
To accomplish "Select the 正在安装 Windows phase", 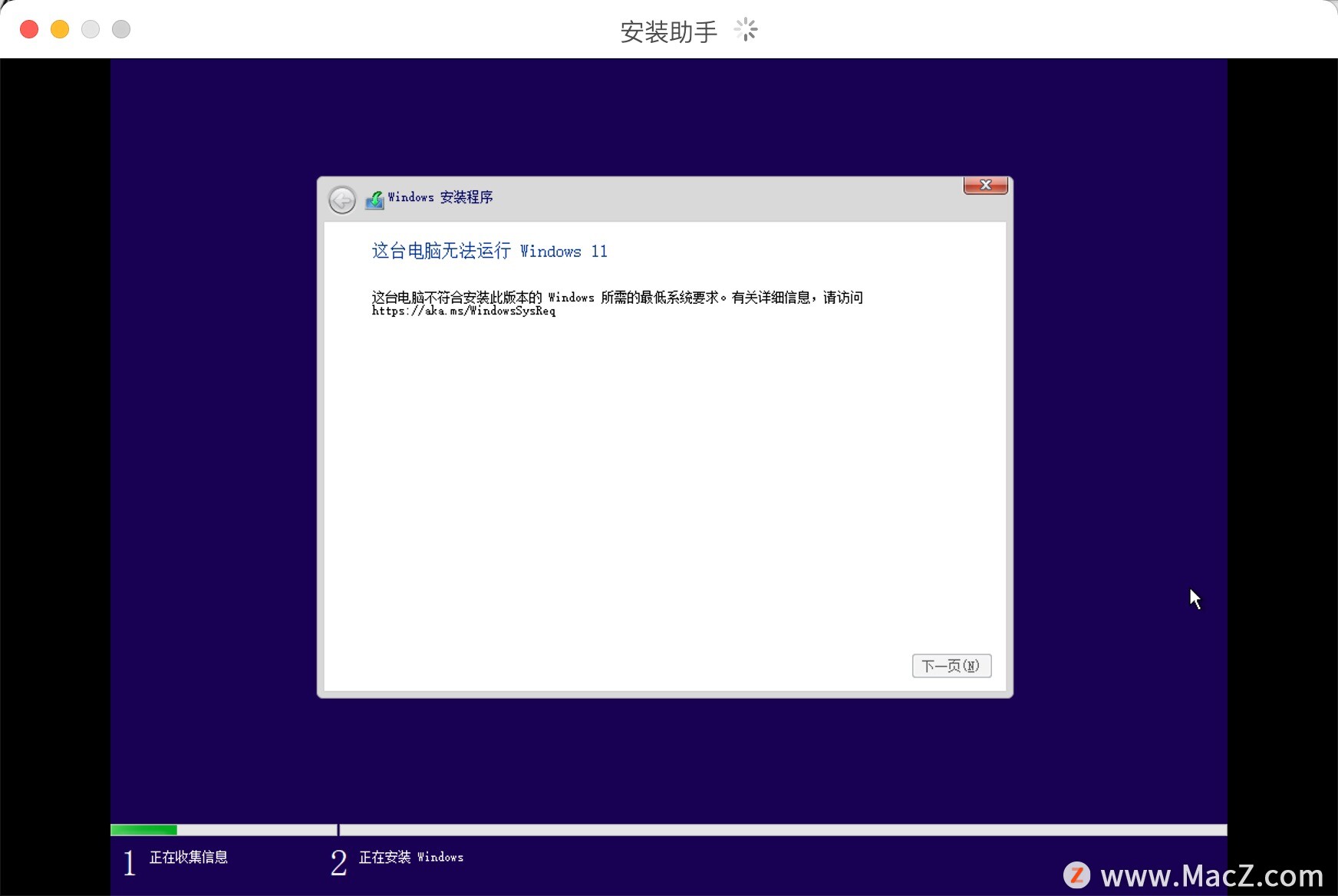I will [x=411, y=857].
